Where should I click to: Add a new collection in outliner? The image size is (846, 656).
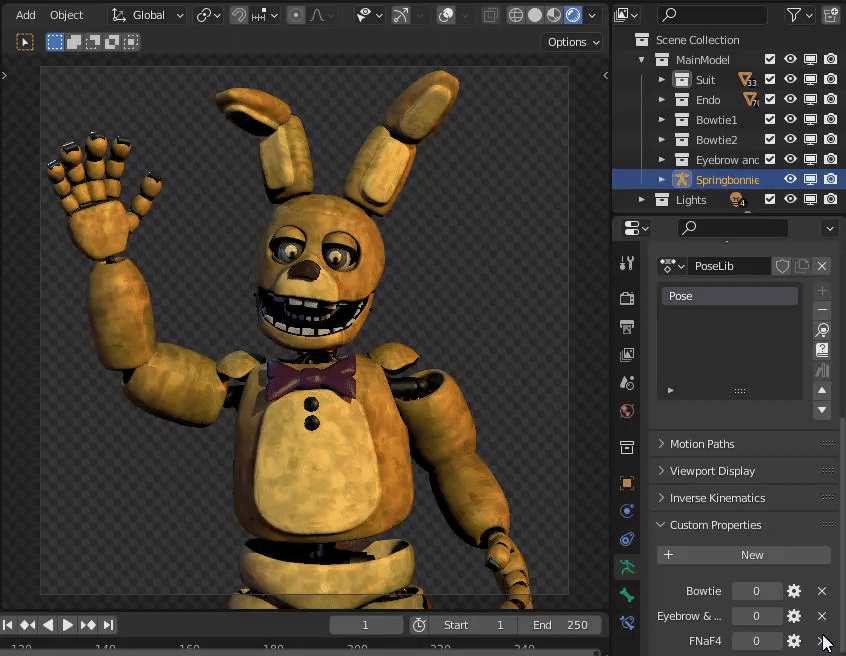(x=830, y=15)
